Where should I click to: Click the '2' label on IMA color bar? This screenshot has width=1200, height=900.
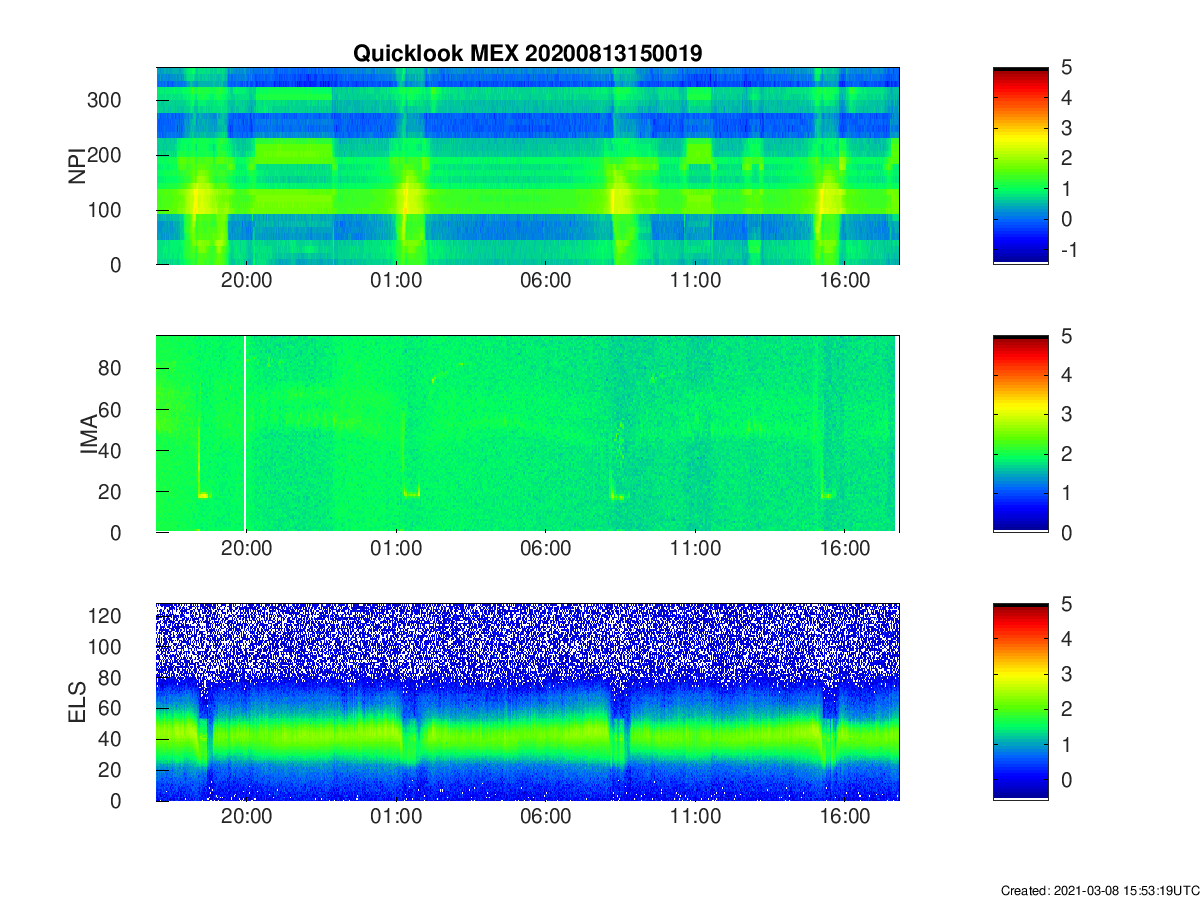[1066, 454]
